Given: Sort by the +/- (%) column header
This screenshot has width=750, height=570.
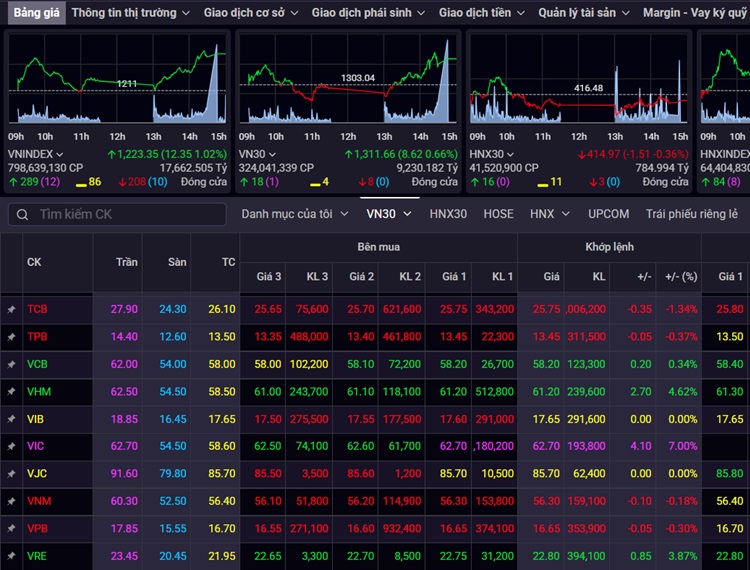Looking at the screenshot, I should (681, 276).
